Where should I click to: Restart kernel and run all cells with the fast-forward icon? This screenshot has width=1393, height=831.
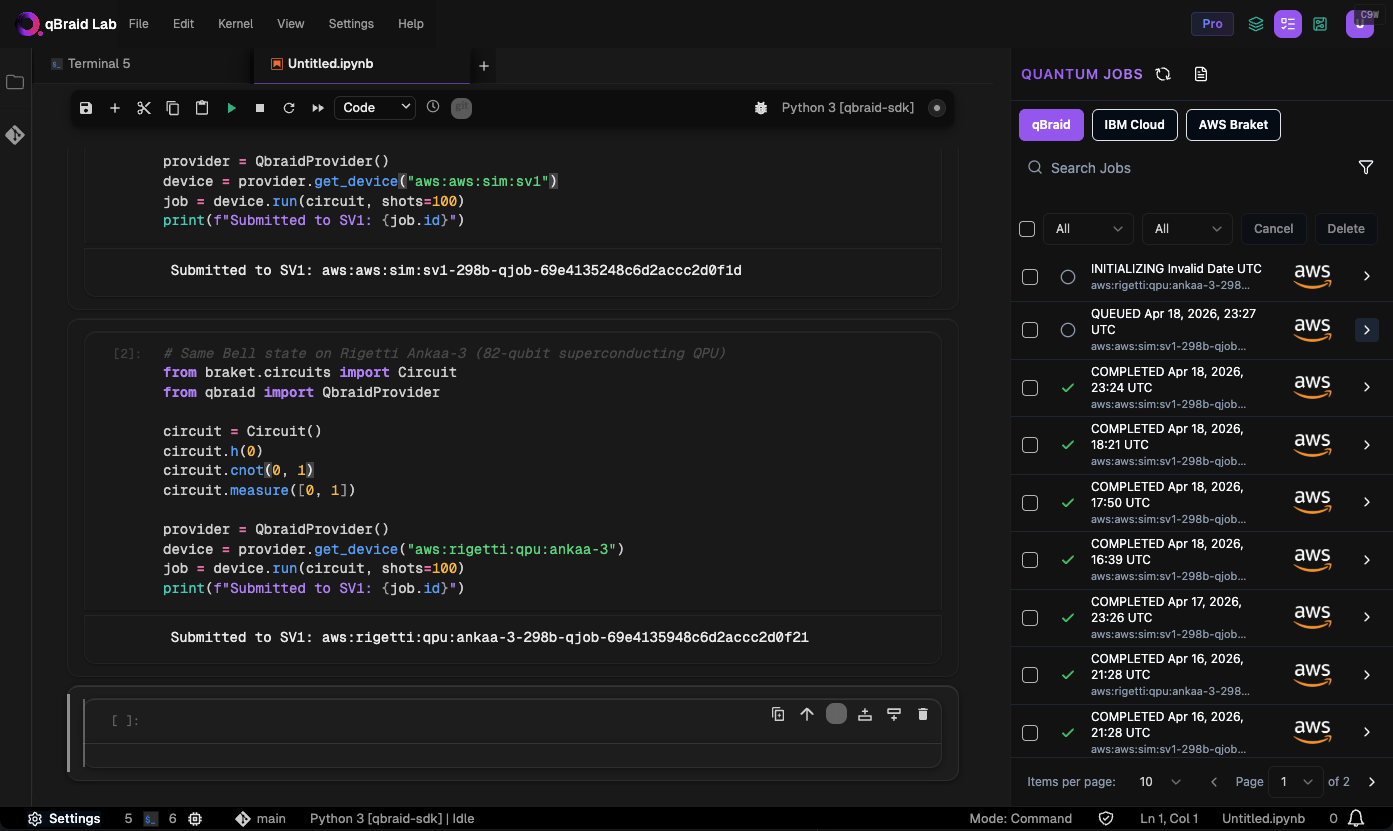click(x=318, y=107)
